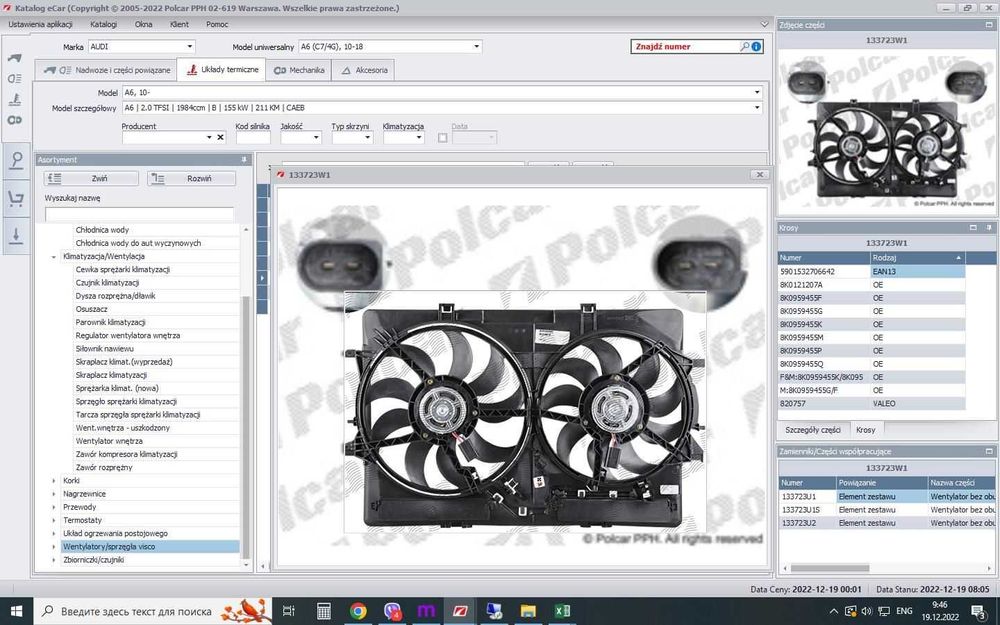This screenshot has height=625, width=1000.
Task: Open the download arrow sidebar tool
Action: tap(16, 235)
